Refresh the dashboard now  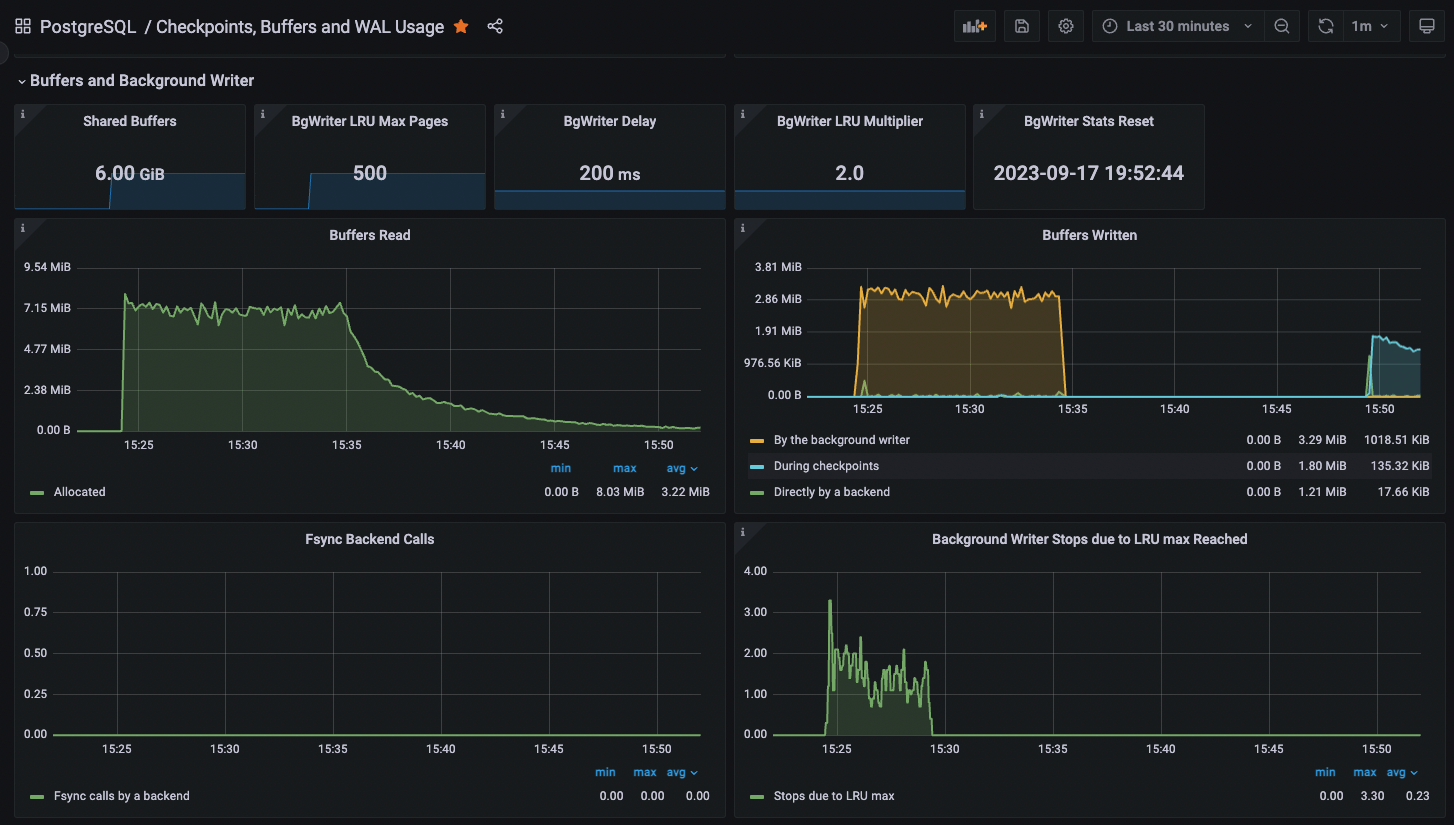(x=1326, y=27)
